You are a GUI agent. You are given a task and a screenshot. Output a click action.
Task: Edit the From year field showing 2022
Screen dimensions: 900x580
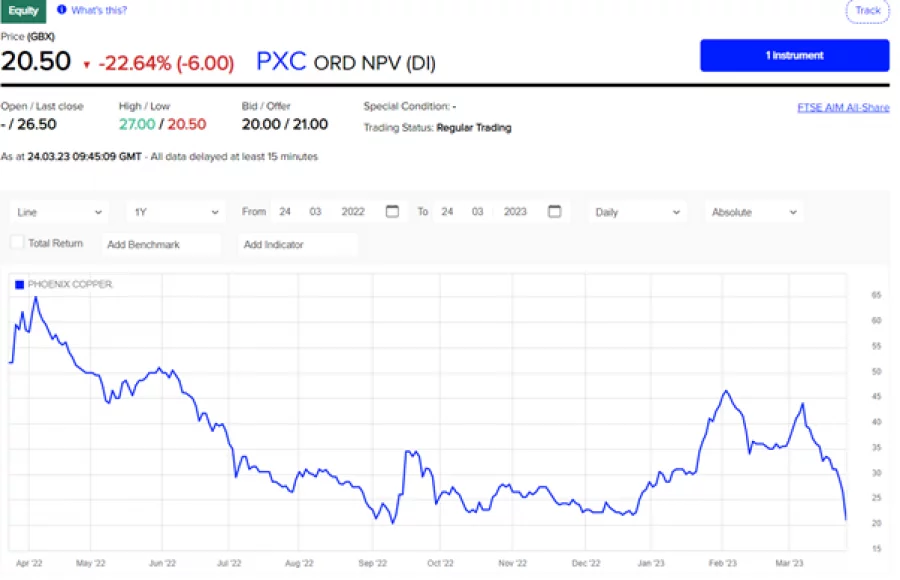pos(354,211)
